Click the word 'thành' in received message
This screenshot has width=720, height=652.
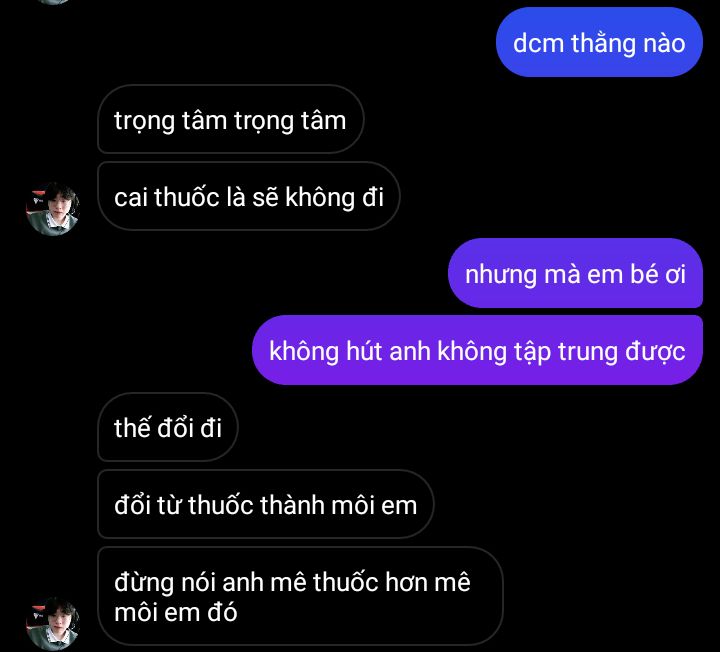pyautogui.click(x=292, y=505)
